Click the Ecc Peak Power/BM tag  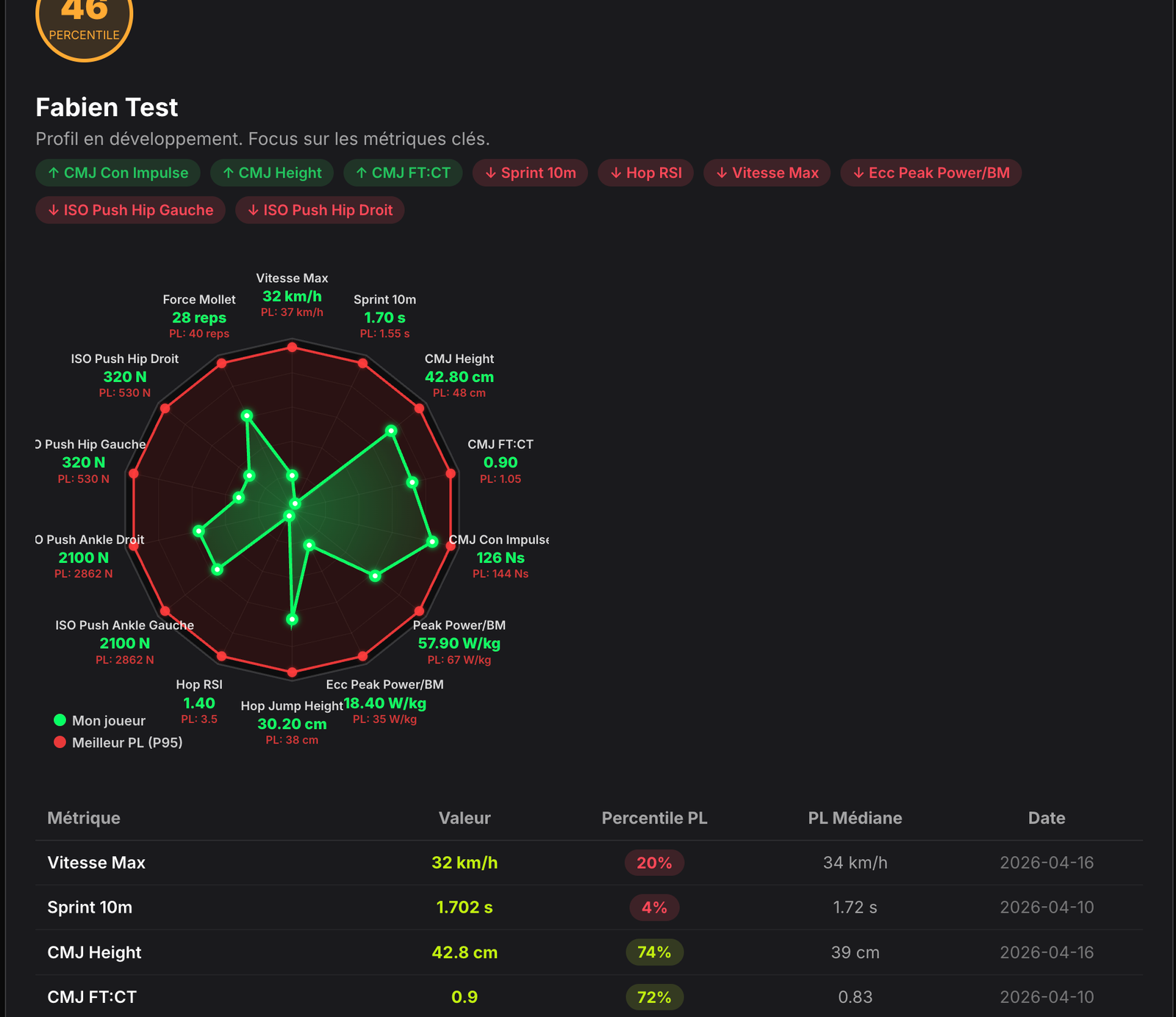[931, 173]
